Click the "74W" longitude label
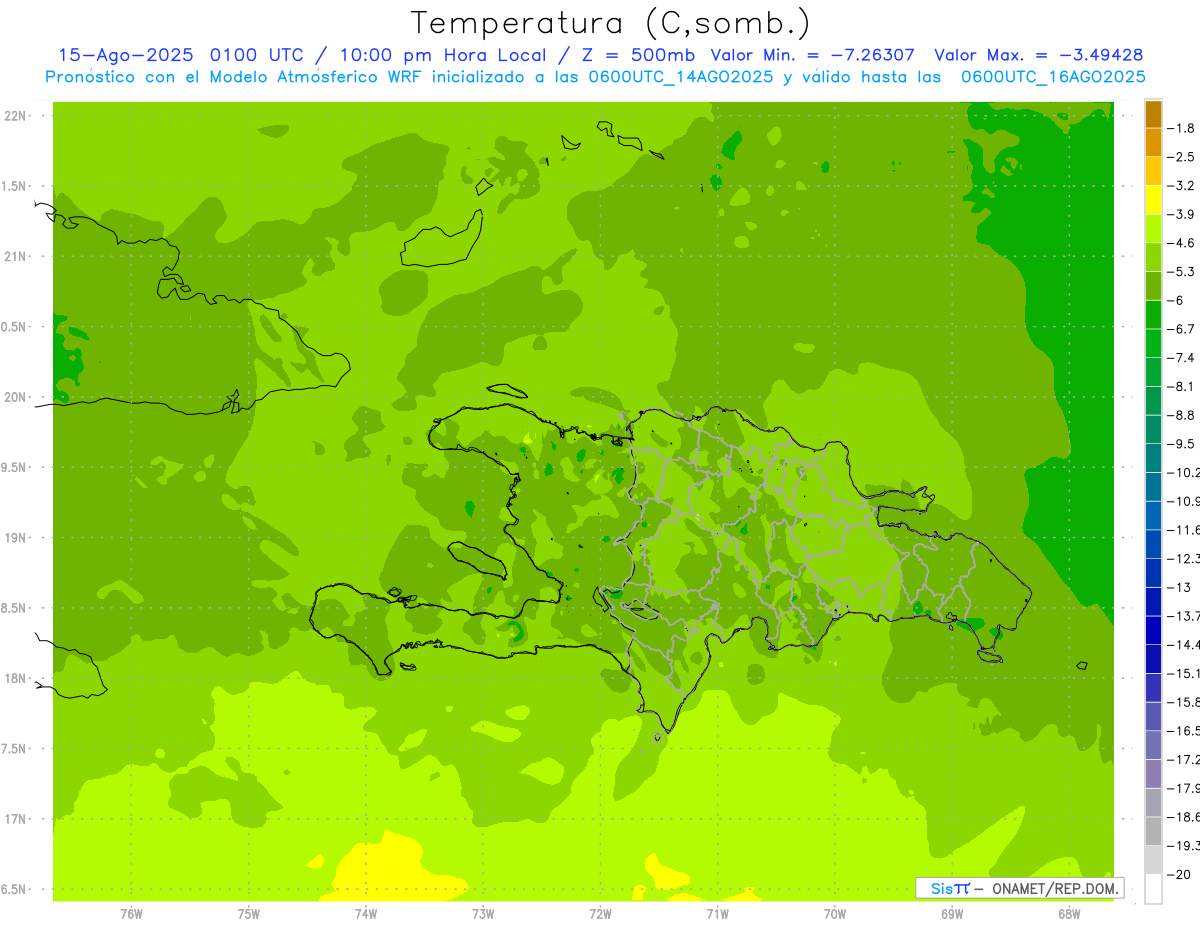Viewport: 1200px width, 927px height. (x=366, y=914)
